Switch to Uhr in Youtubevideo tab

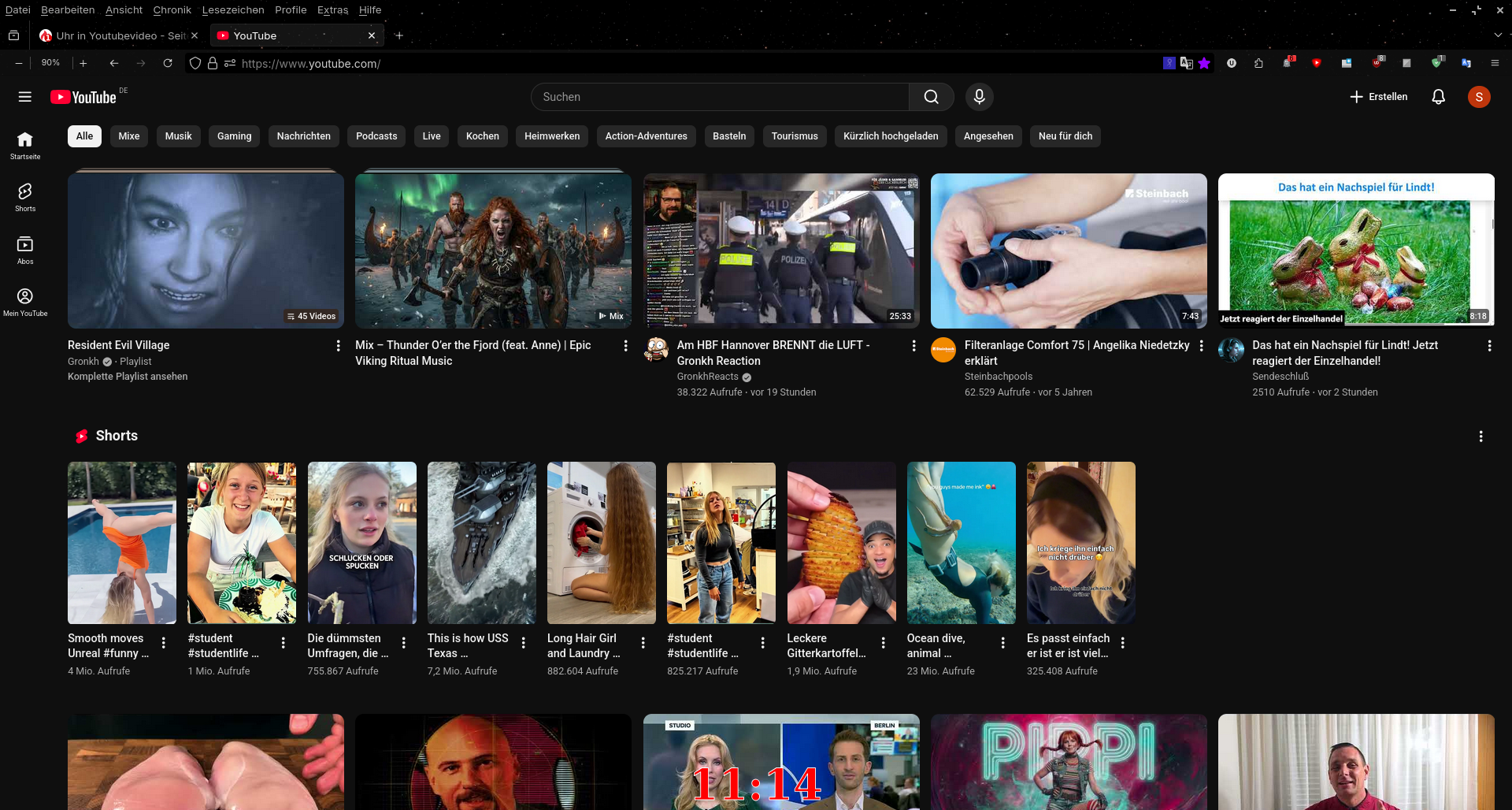[118, 35]
